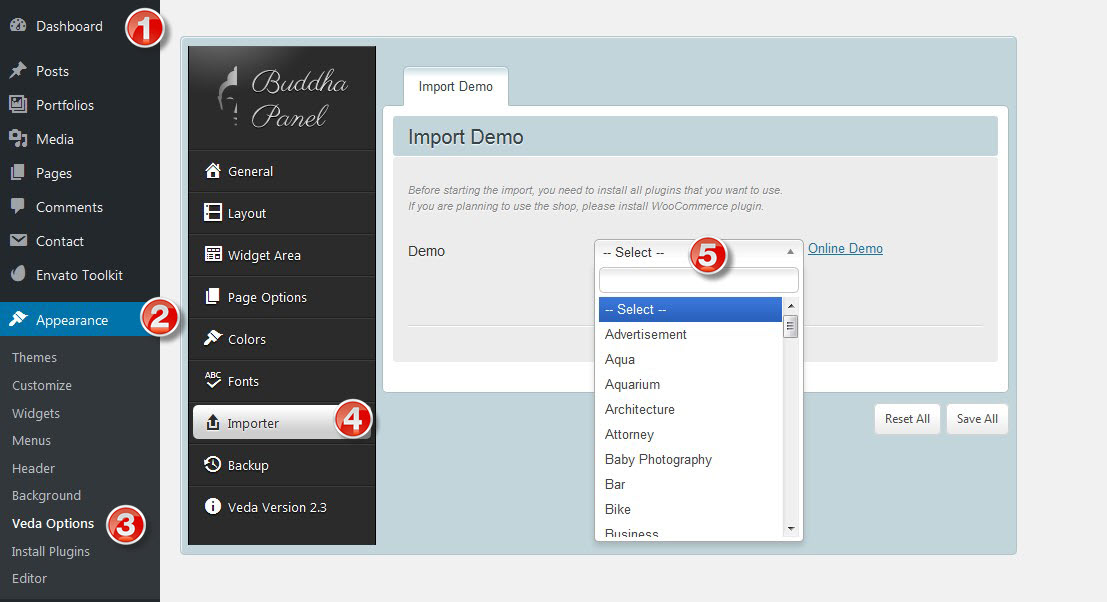1107x602 pixels.
Task: Click the General home icon in Buddha Panel
Action: [213, 171]
